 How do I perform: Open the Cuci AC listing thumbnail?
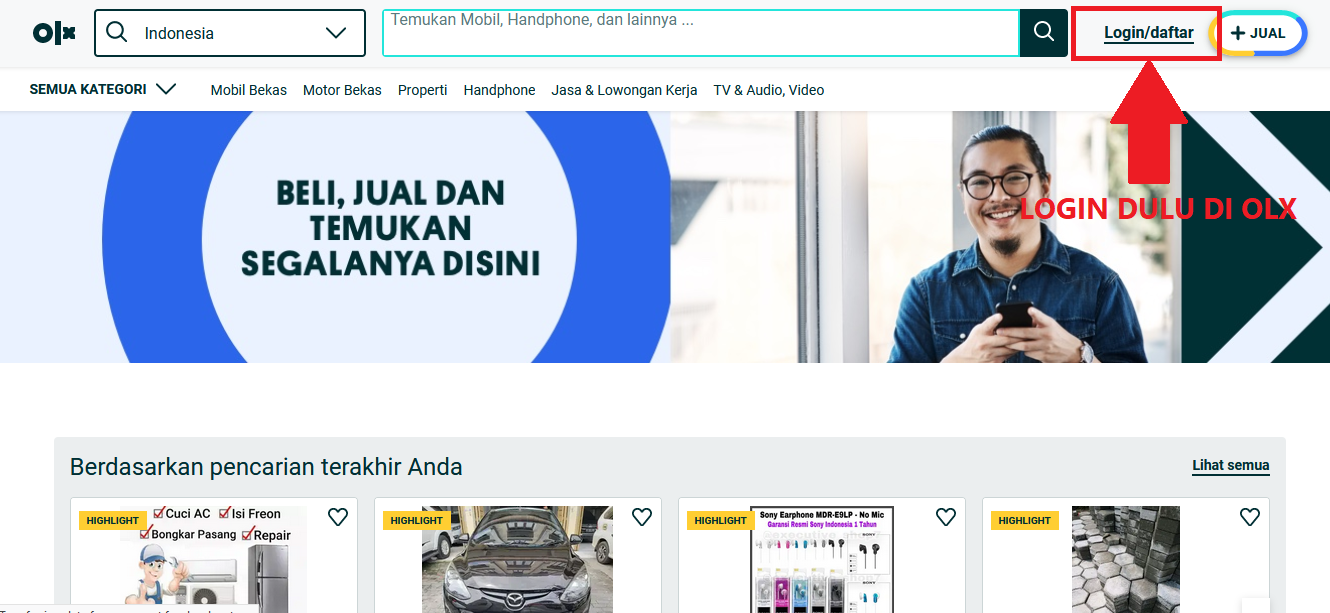[214, 559]
